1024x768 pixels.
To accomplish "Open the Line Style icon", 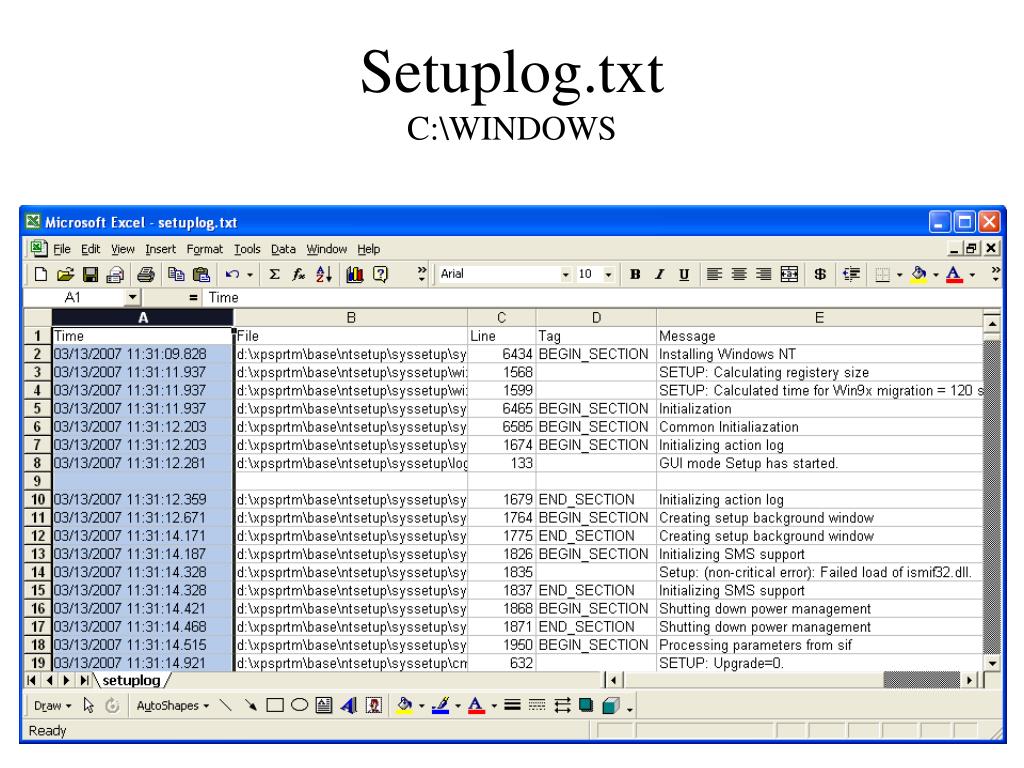I will point(513,705).
